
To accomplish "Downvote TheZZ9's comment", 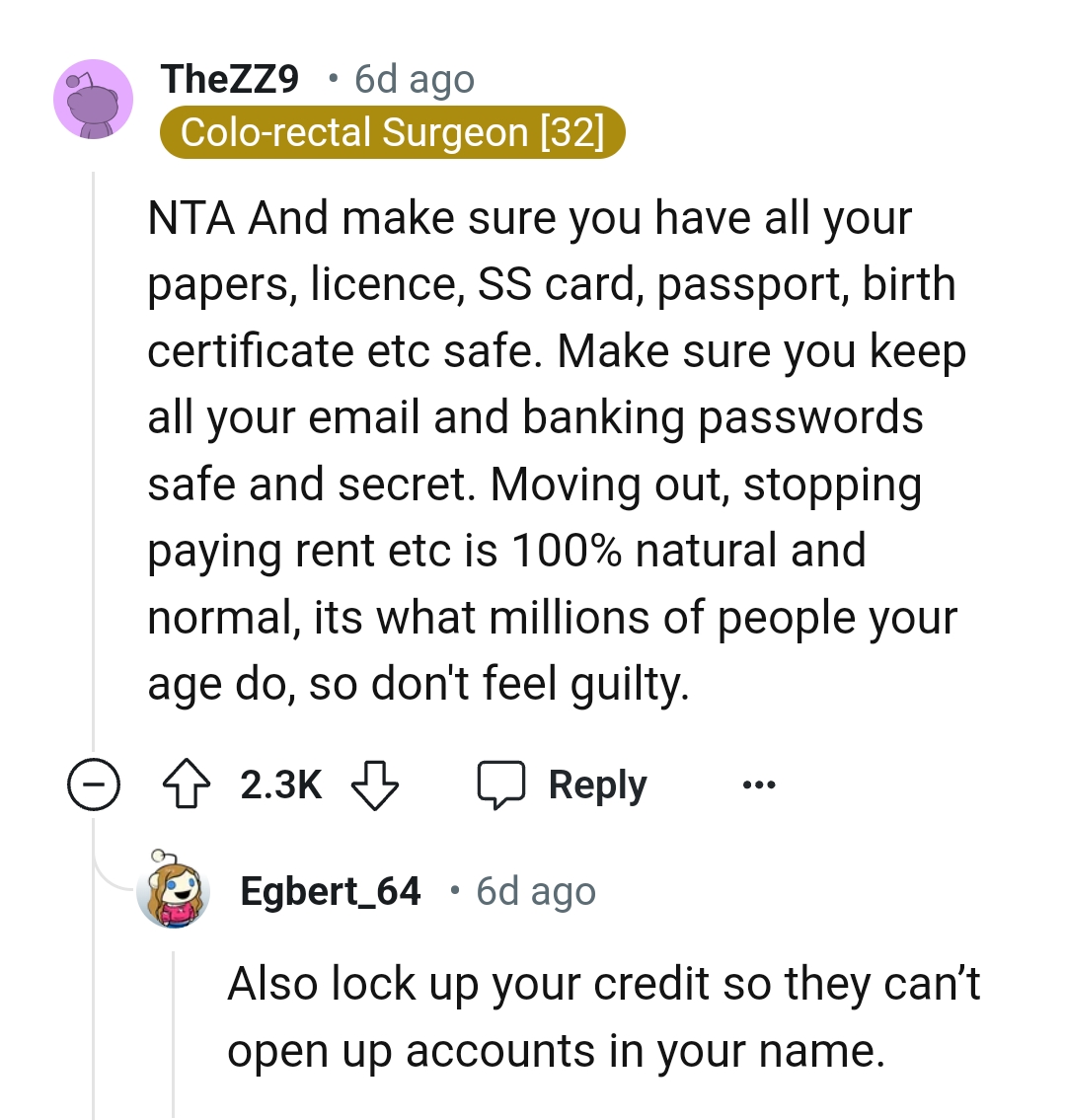I will [x=376, y=784].
